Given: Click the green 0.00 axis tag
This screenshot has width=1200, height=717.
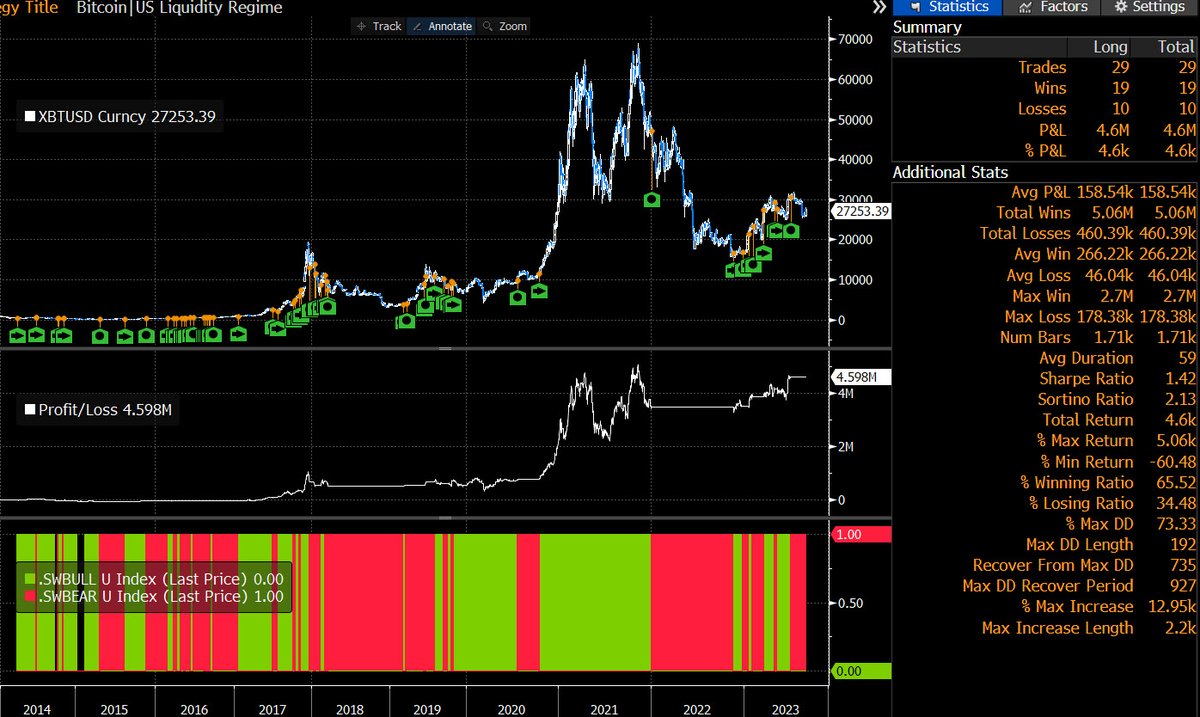Looking at the screenshot, I should tap(861, 671).
